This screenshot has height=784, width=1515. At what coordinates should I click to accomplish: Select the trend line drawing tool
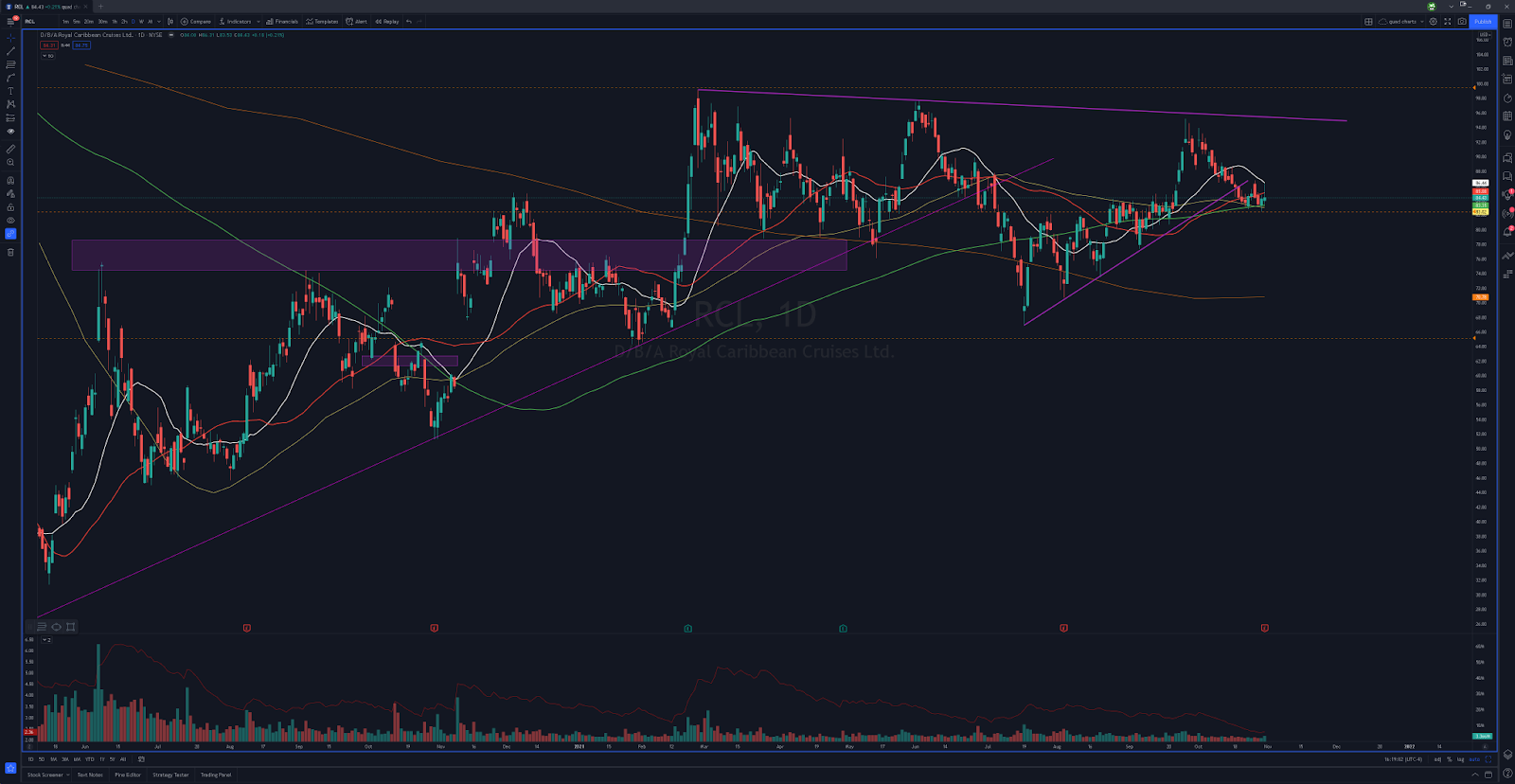[x=10, y=51]
